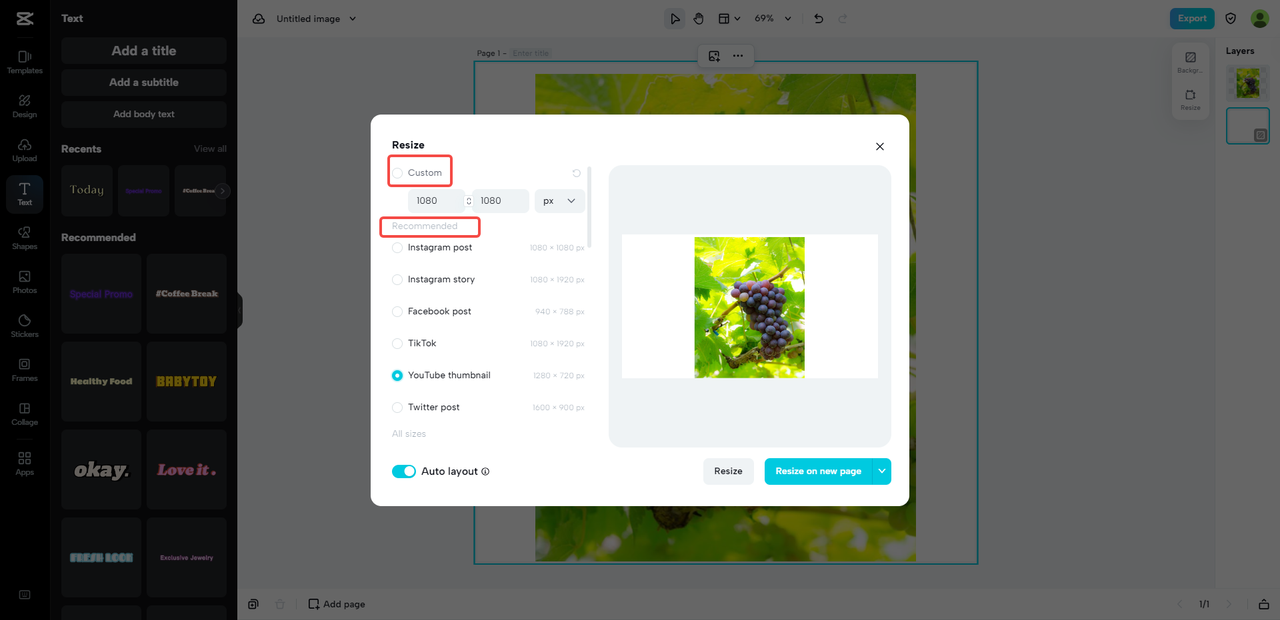The height and width of the screenshot is (620, 1280).
Task: Choose the BABYTOY text style preset
Action: 186,381
